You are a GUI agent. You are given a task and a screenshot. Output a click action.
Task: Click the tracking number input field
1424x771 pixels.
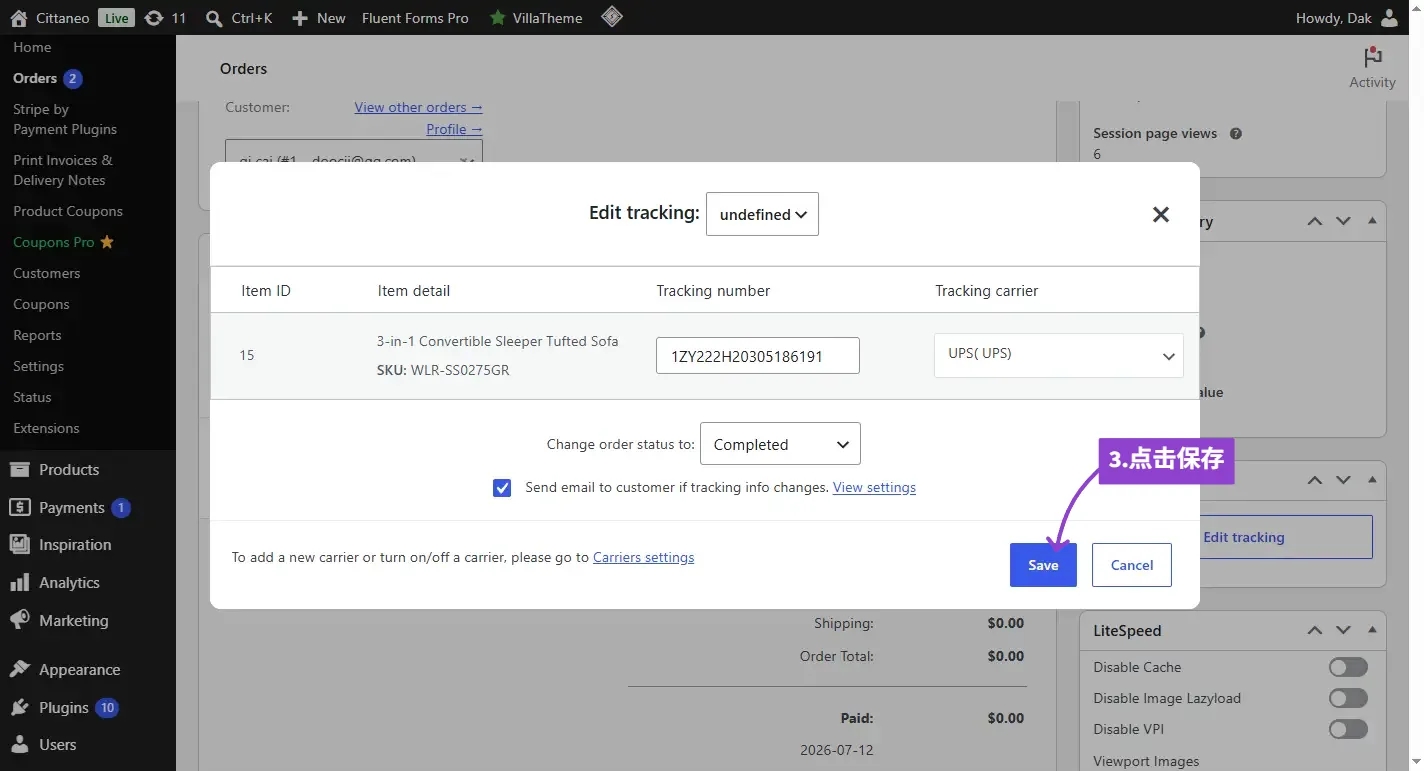click(x=758, y=355)
